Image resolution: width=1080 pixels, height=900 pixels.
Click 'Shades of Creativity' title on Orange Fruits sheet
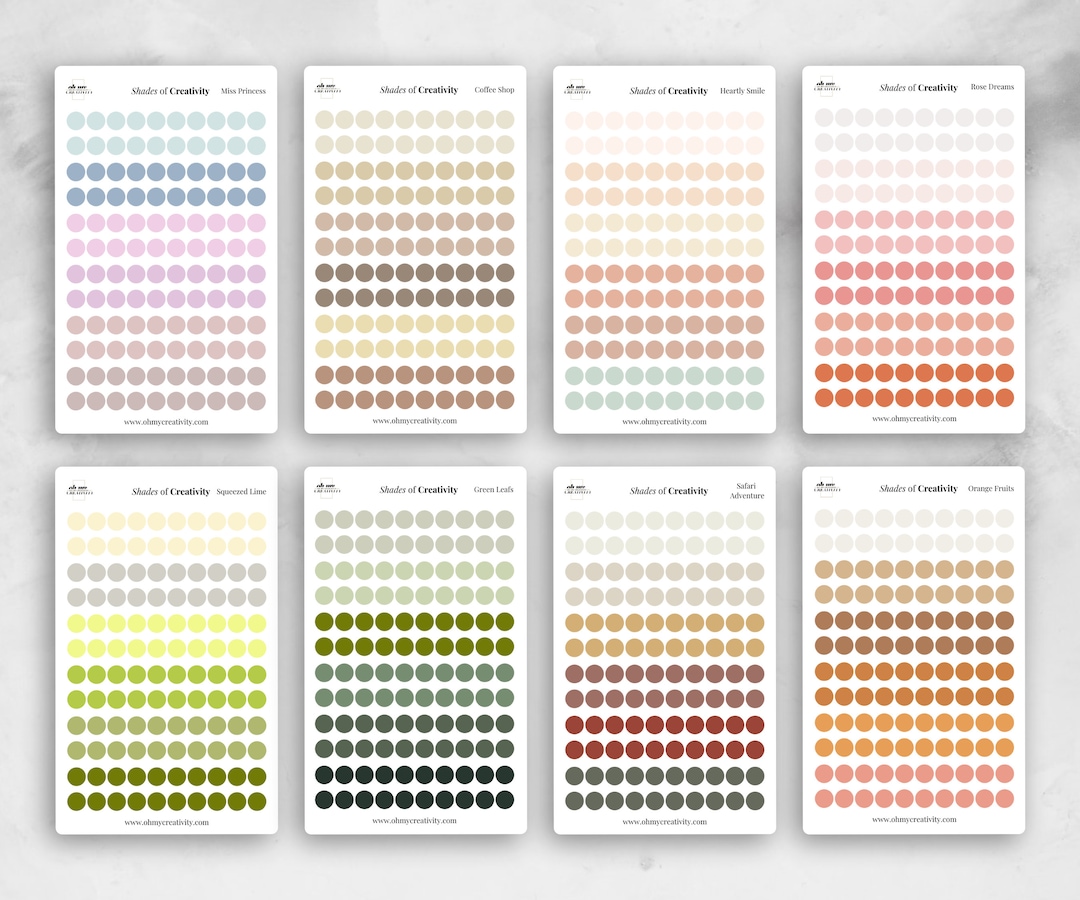[918, 488]
